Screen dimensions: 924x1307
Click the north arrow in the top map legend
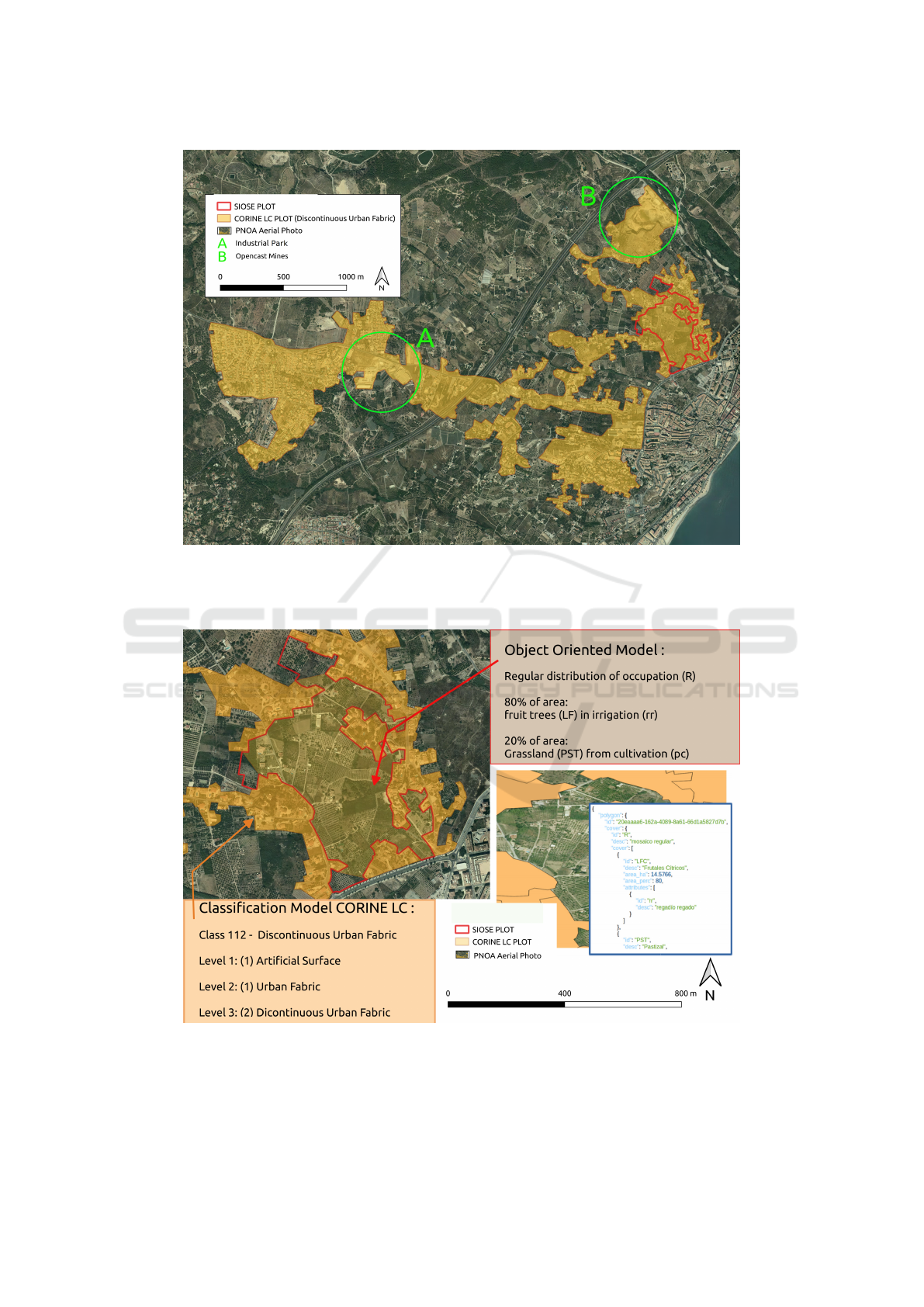(382, 278)
